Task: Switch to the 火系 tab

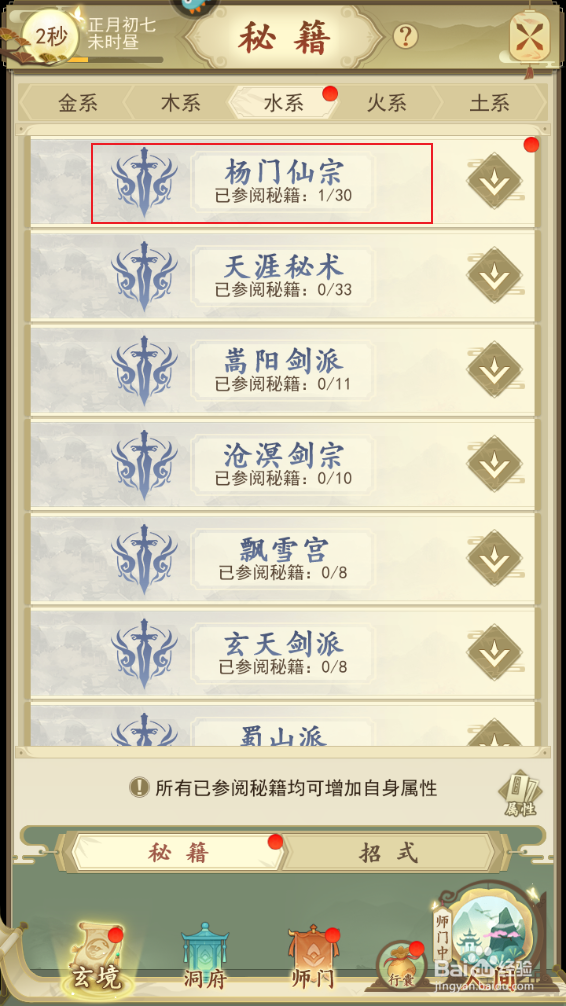Action: coord(386,103)
